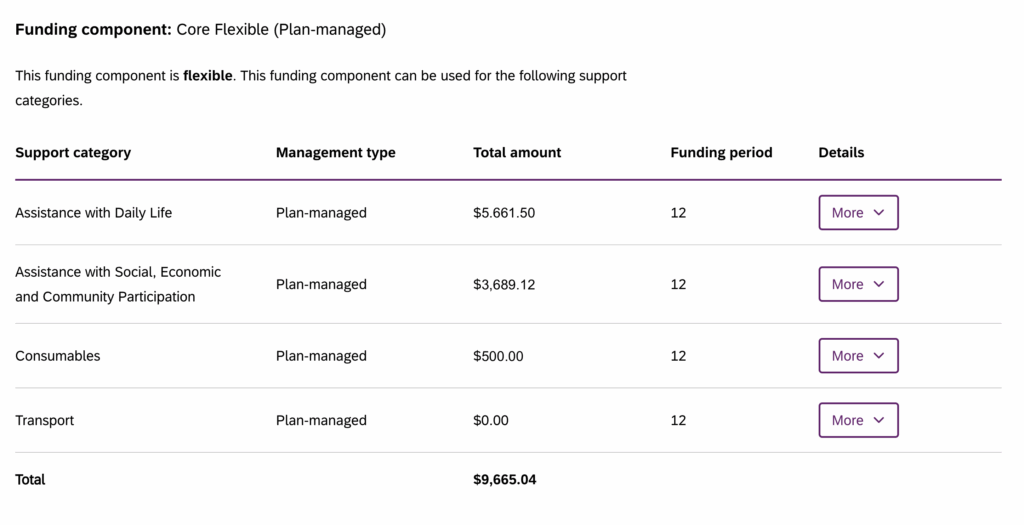Click the Transport category name
The width and height of the screenshot is (1024, 525).
point(44,421)
